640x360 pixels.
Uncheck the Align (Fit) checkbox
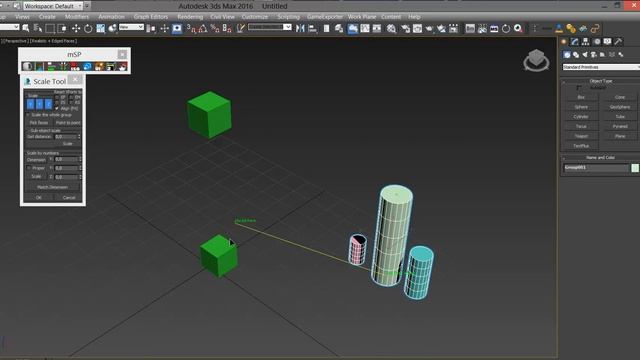[57, 108]
